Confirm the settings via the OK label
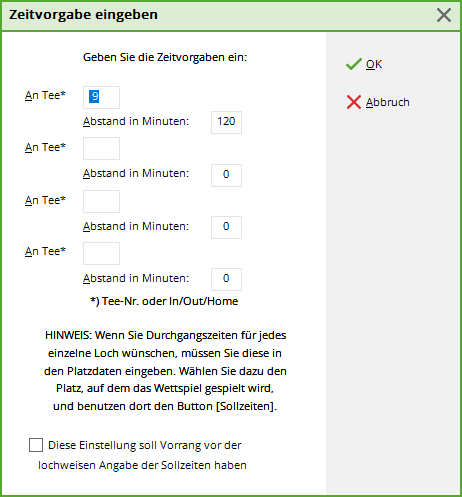 pos(374,64)
